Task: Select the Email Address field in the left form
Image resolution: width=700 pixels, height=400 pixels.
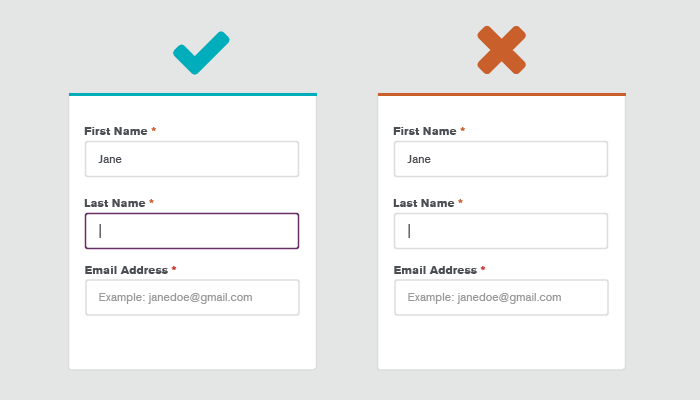Action: [x=192, y=297]
